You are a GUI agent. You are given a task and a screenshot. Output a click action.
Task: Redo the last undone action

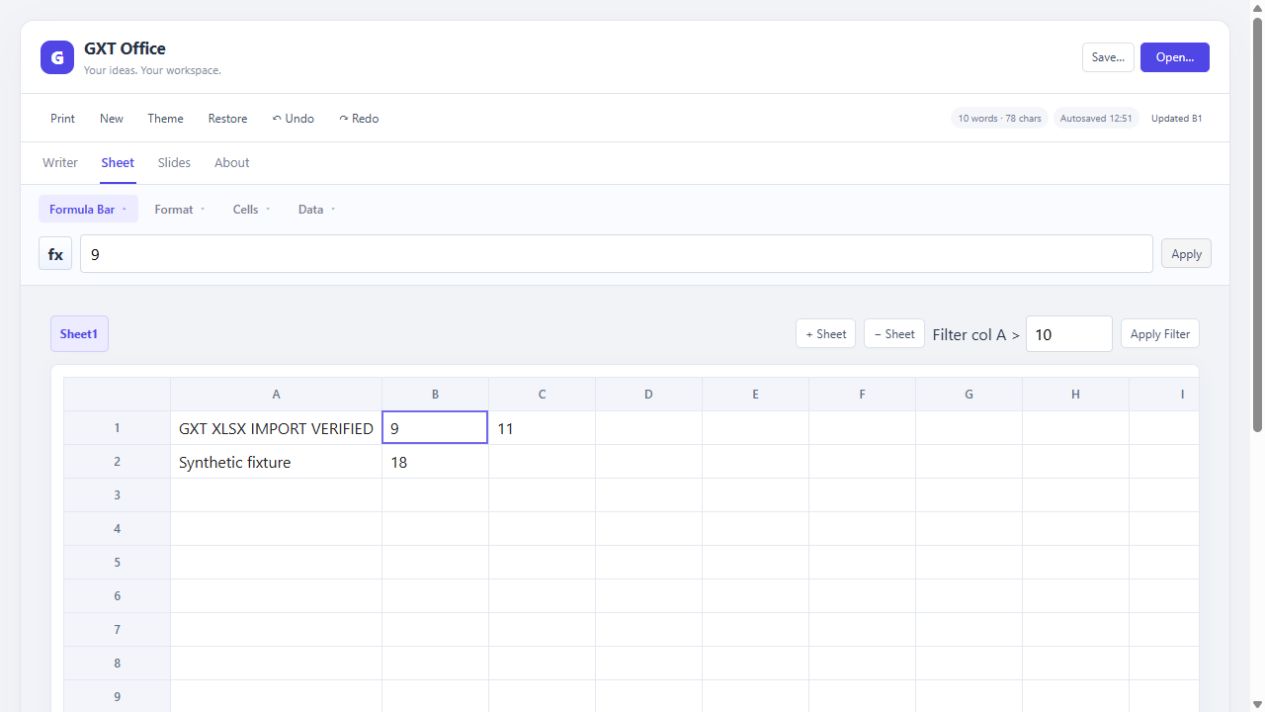pos(359,118)
